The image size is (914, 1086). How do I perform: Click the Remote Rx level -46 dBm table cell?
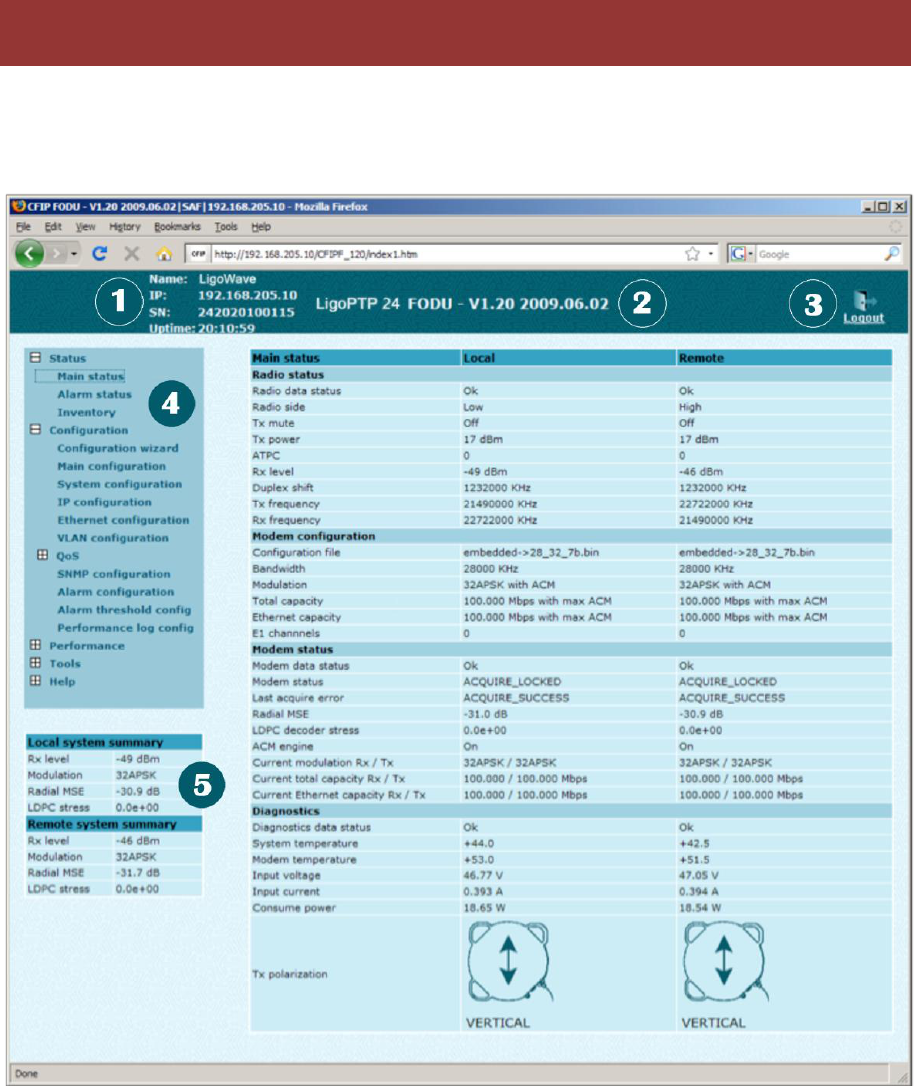click(x=784, y=472)
